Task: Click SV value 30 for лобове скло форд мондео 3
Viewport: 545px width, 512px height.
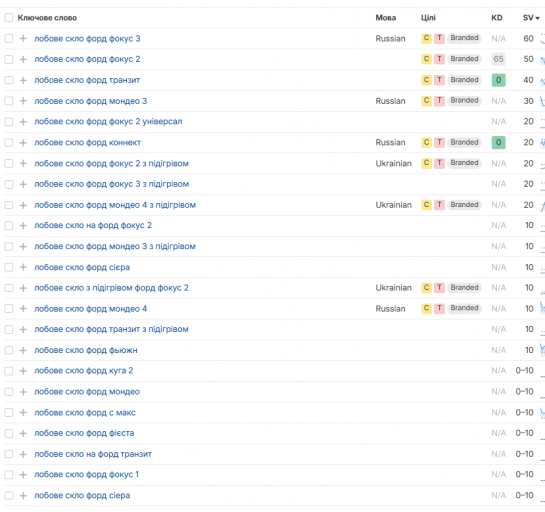Action: click(528, 101)
